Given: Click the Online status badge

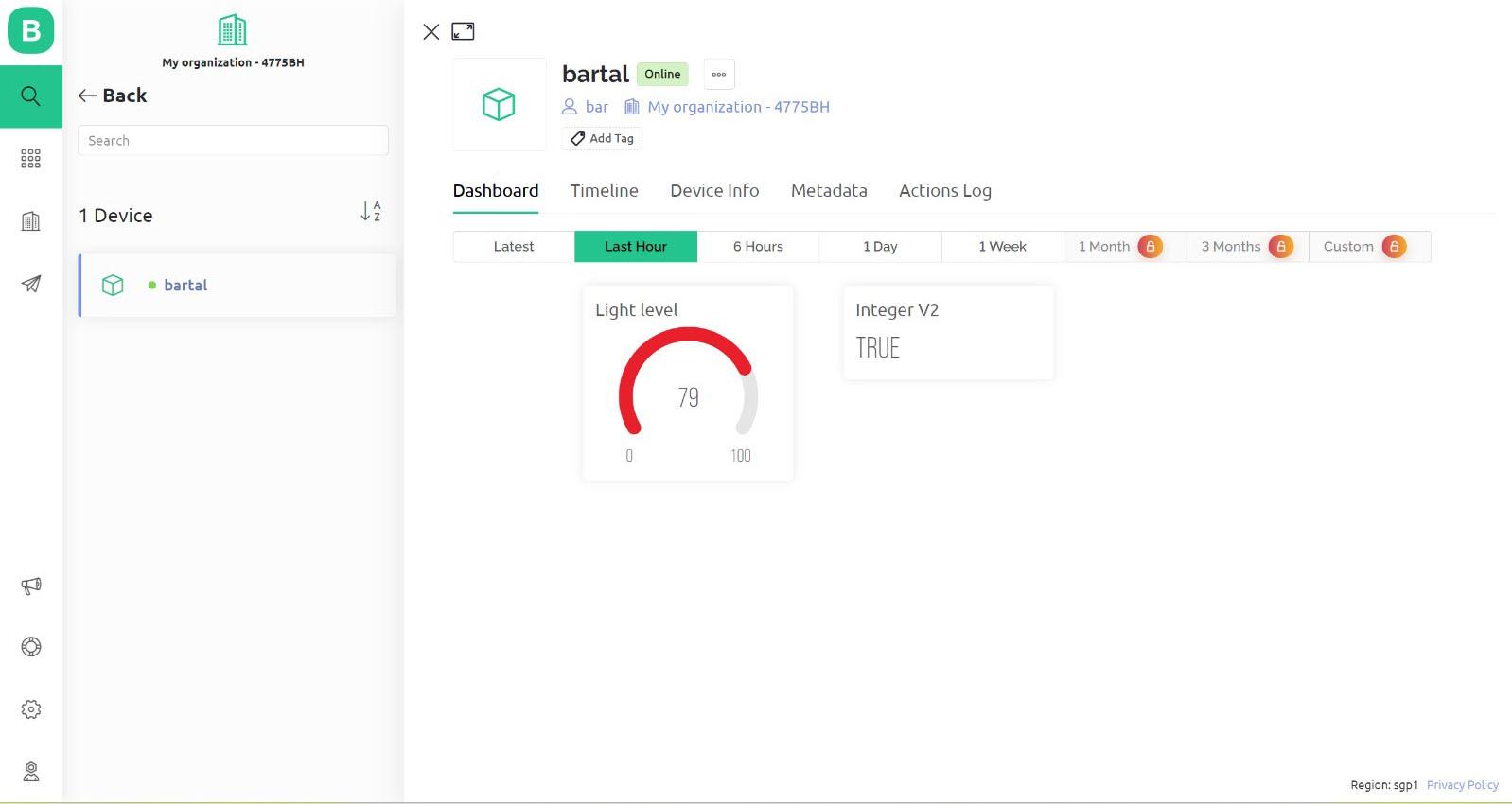Looking at the screenshot, I should 662,74.
